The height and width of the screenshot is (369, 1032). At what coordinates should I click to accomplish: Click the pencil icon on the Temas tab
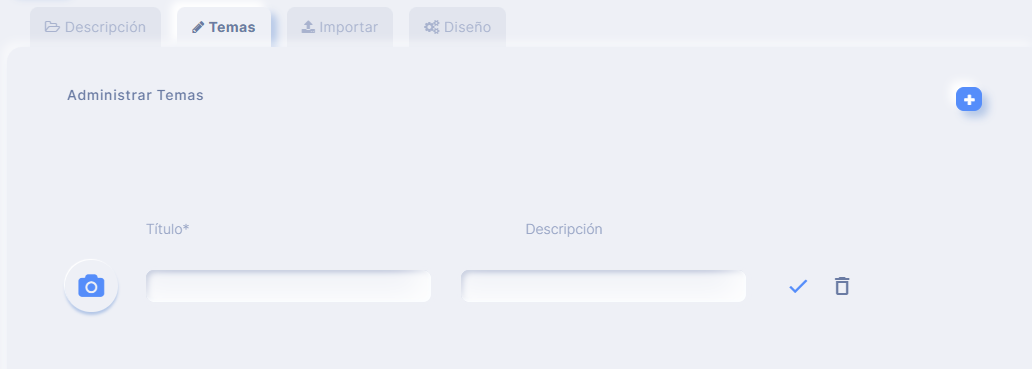pos(197,28)
